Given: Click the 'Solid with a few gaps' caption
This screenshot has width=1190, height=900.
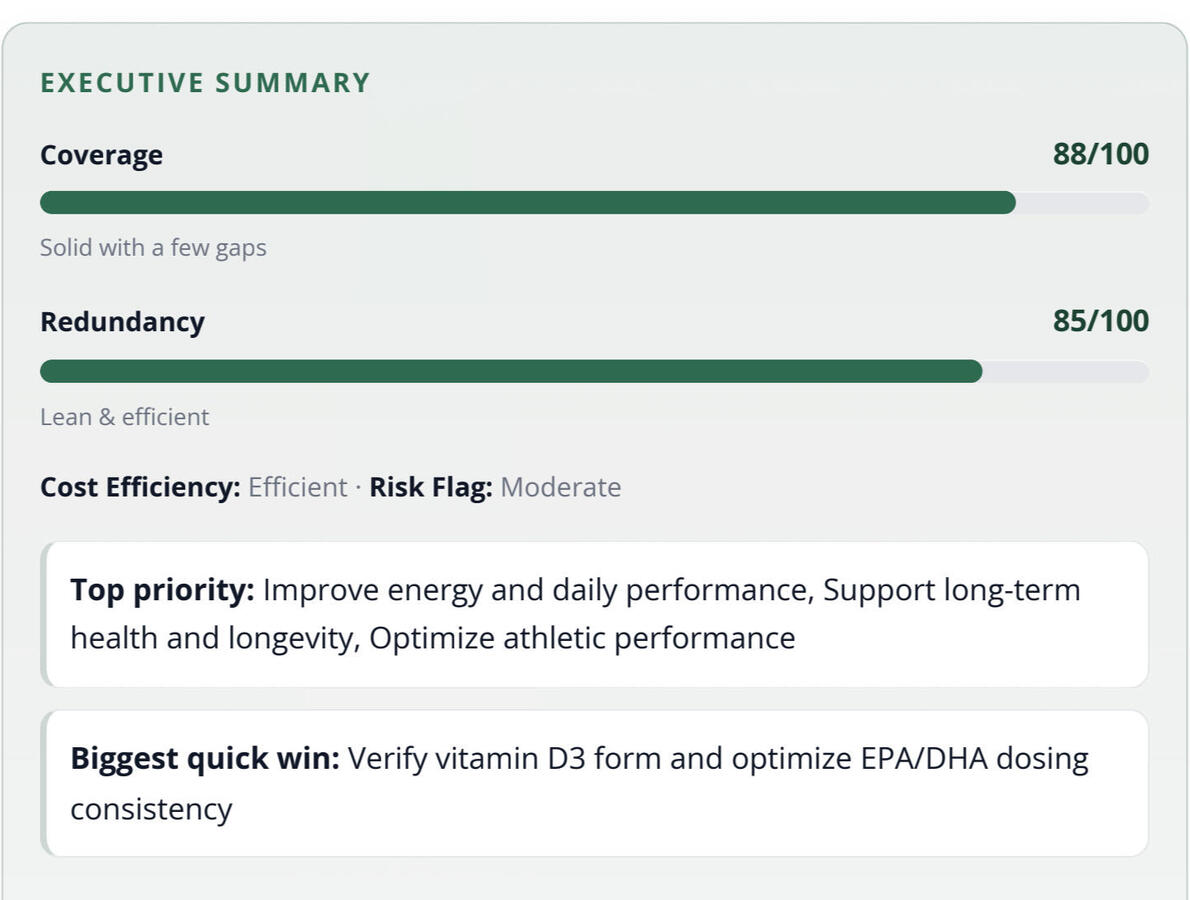Looking at the screenshot, I should click(x=153, y=248).
